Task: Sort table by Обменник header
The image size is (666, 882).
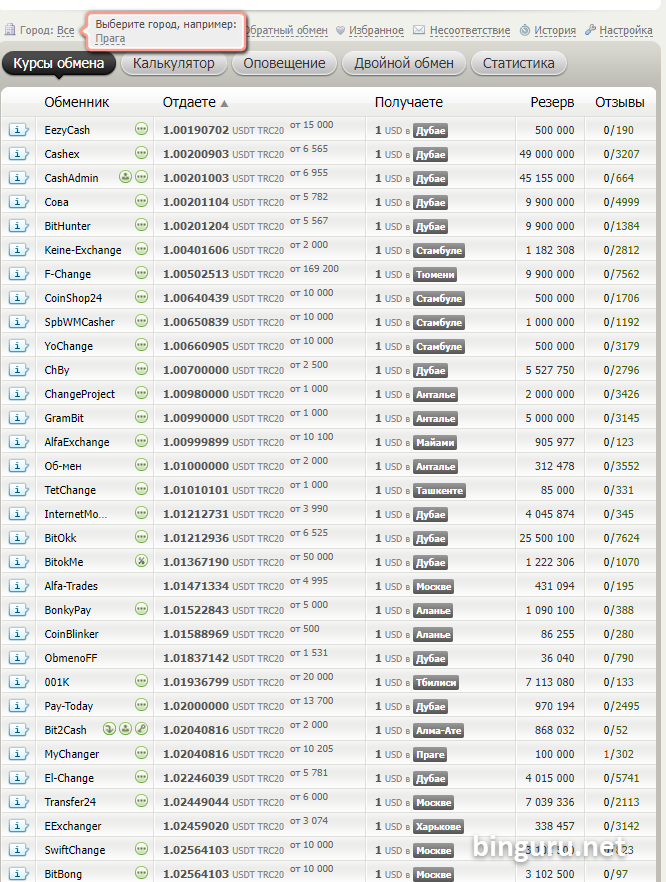Action: 76,102
